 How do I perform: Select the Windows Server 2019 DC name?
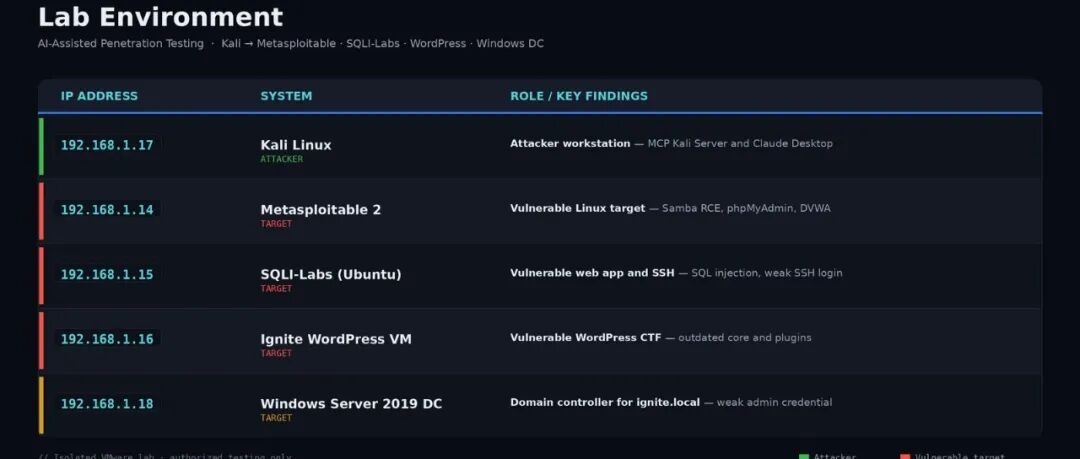coord(351,404)
